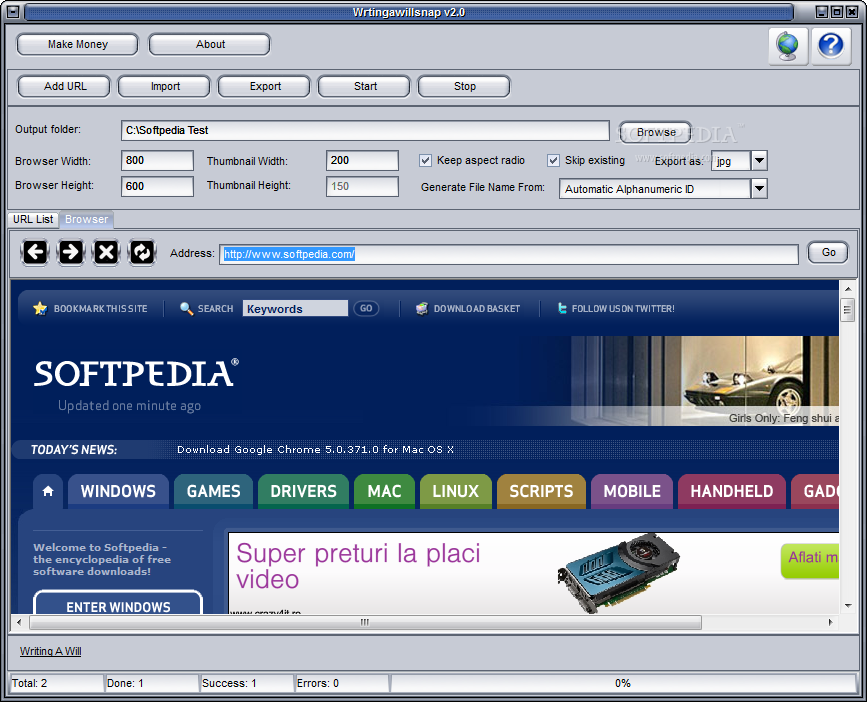Open the Download Basket icon

pyautogui.click(x=422, y=308)
